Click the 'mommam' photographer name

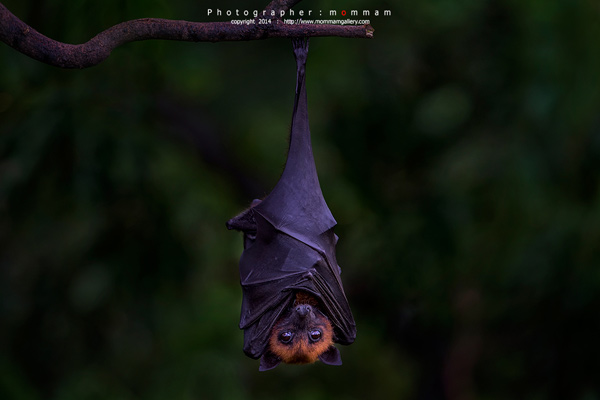click(x=361, y=12)
